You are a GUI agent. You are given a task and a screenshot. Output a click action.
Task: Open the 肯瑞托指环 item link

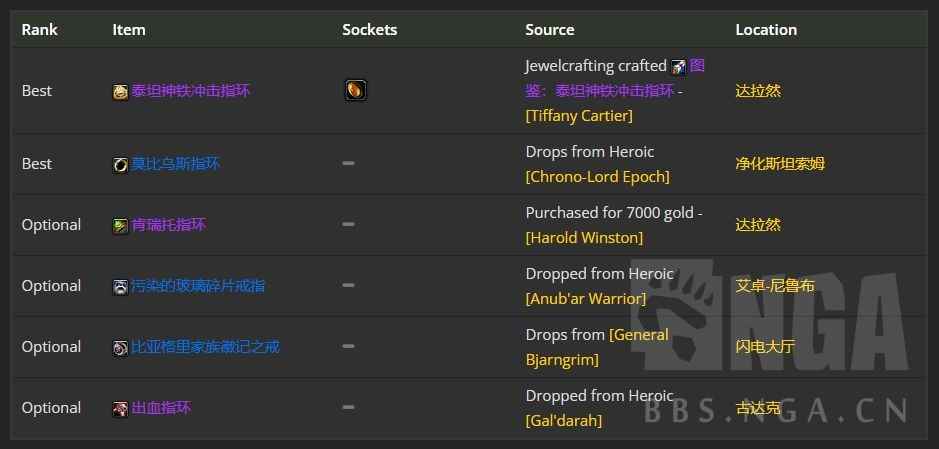[x=168, y=225]
